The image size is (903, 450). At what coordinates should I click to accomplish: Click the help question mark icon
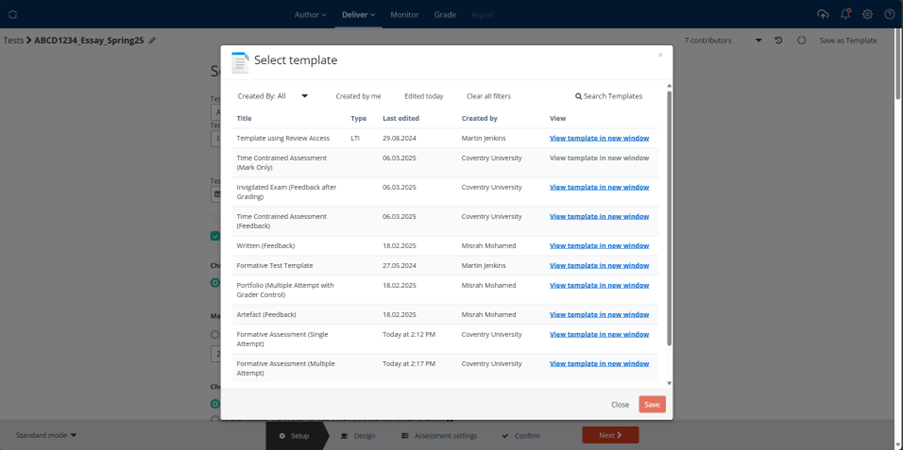[x=889, y=14]
